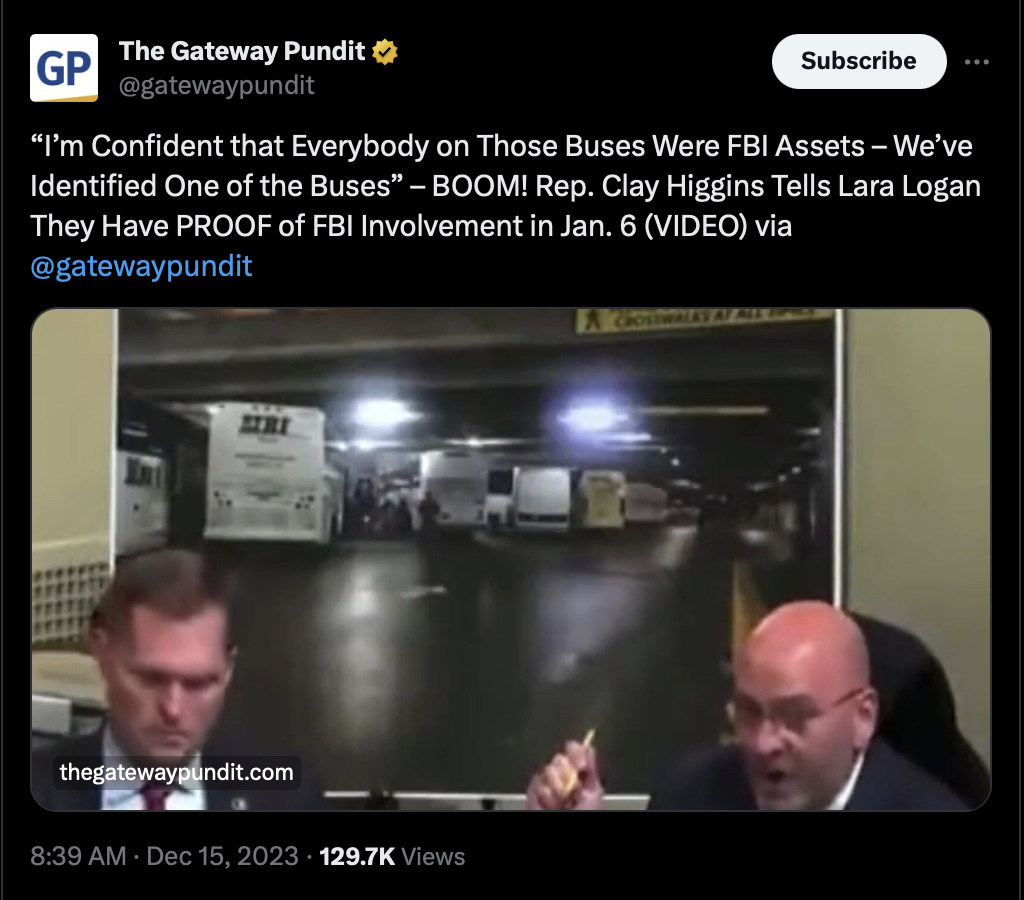Select the 129.7K view count
1024x900 pixels.
(357, 856)
